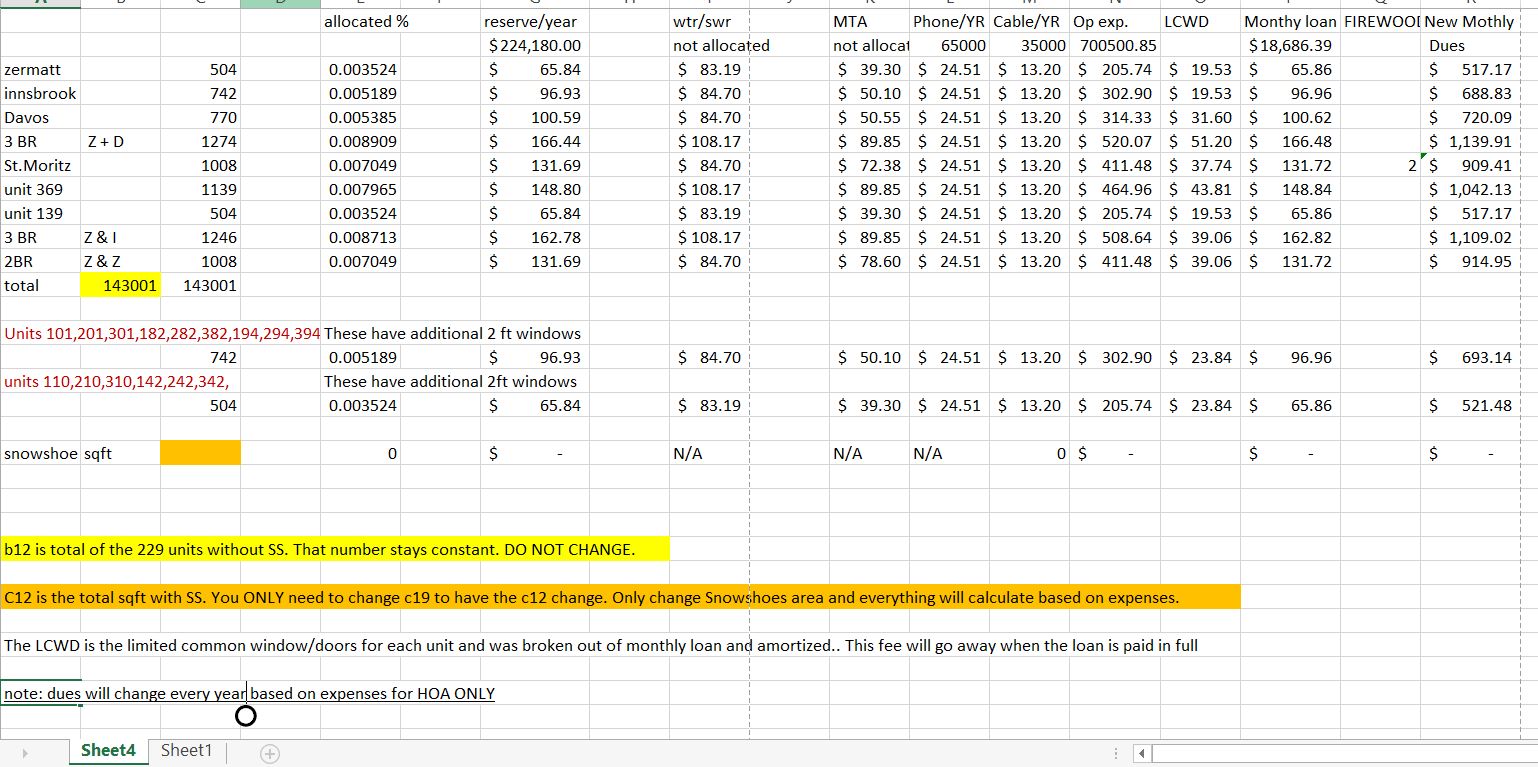Image resolution: width=1538 pixels, height=767 pixels.
Task: Select the 'Z & I' cell
Action: pyautogui.click(x=121, y=238)
